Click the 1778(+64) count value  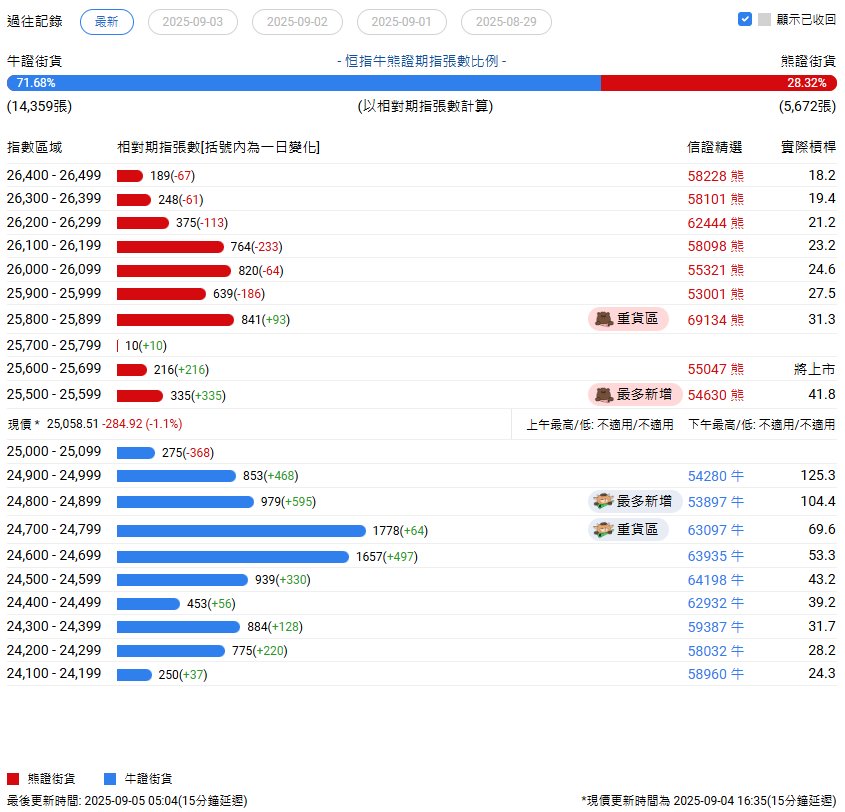pyautogui.click(x=400, y=531)
